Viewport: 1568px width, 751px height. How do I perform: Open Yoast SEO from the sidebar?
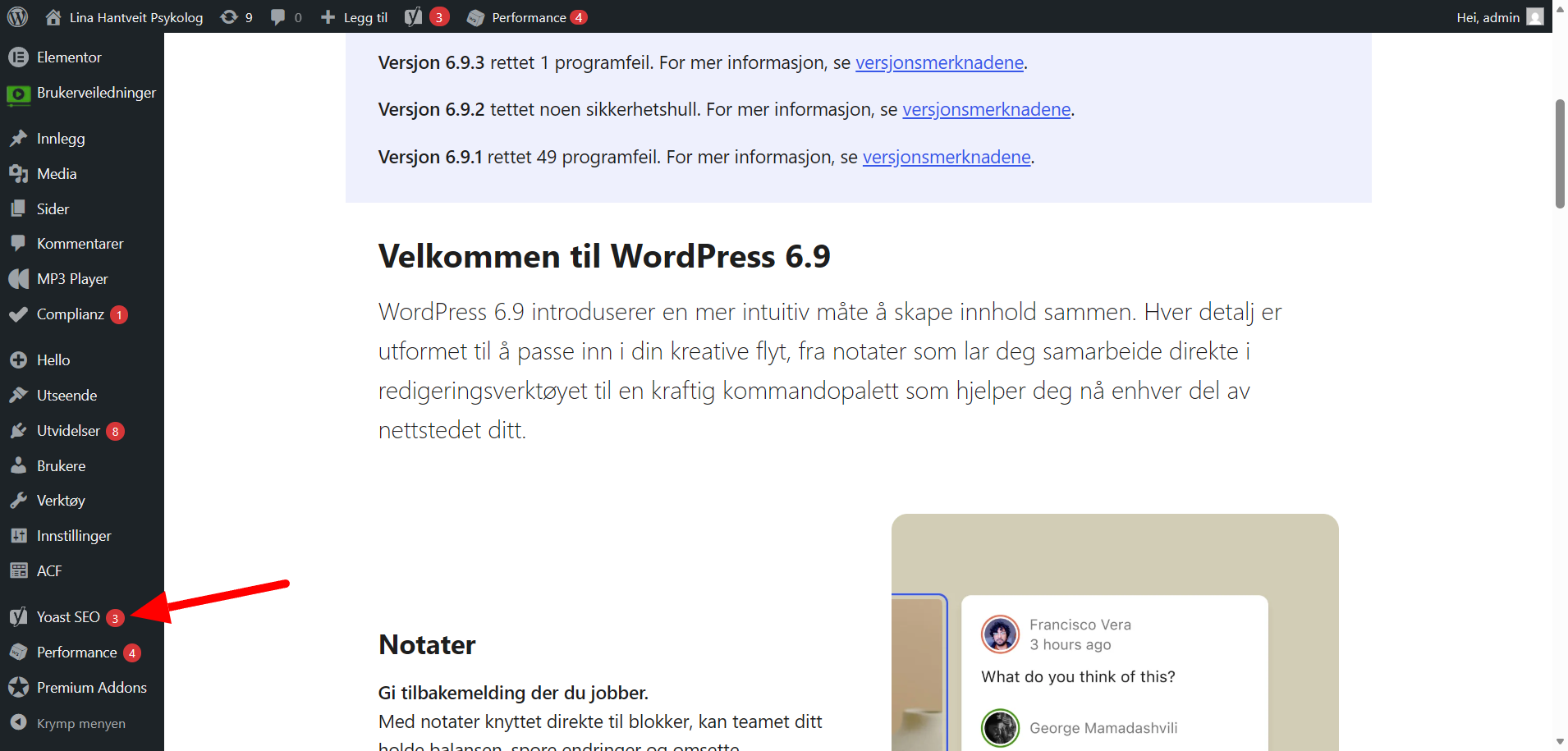(x=67, y=616)
